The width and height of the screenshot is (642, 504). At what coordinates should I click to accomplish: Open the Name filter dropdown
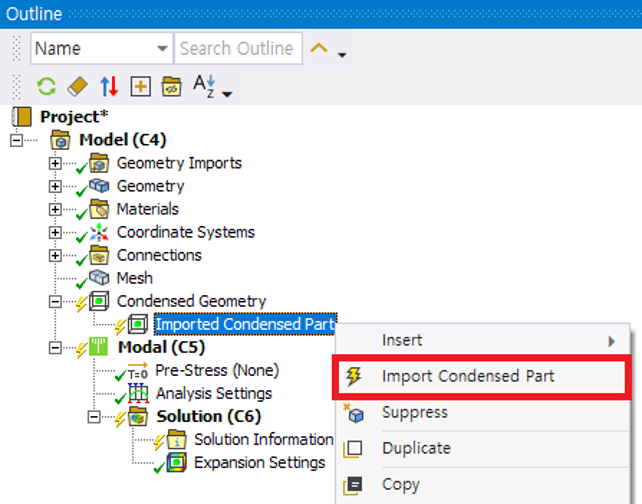click(163, 49)
